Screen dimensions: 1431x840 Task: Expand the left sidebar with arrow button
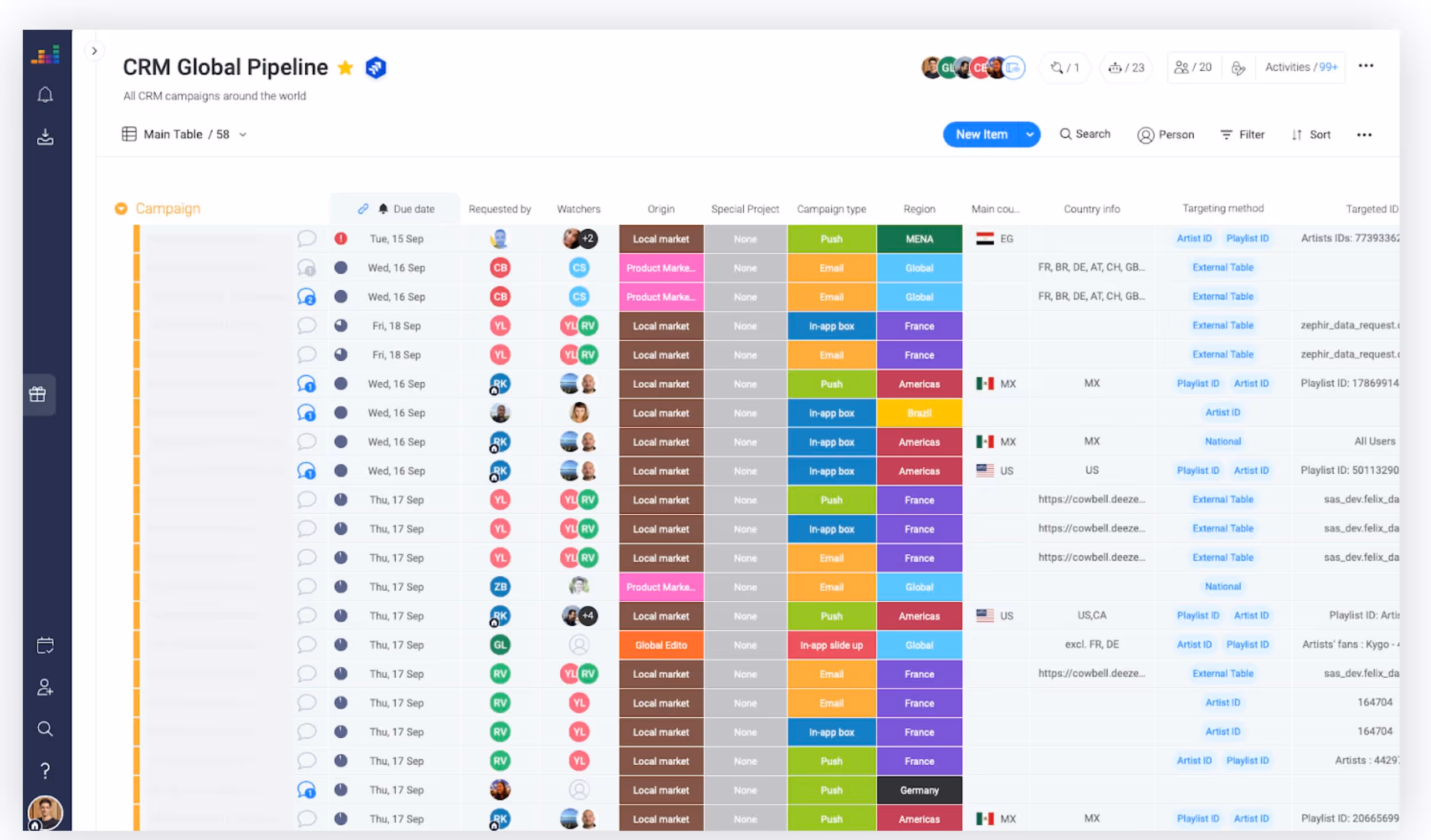click(x=94, y=51)
